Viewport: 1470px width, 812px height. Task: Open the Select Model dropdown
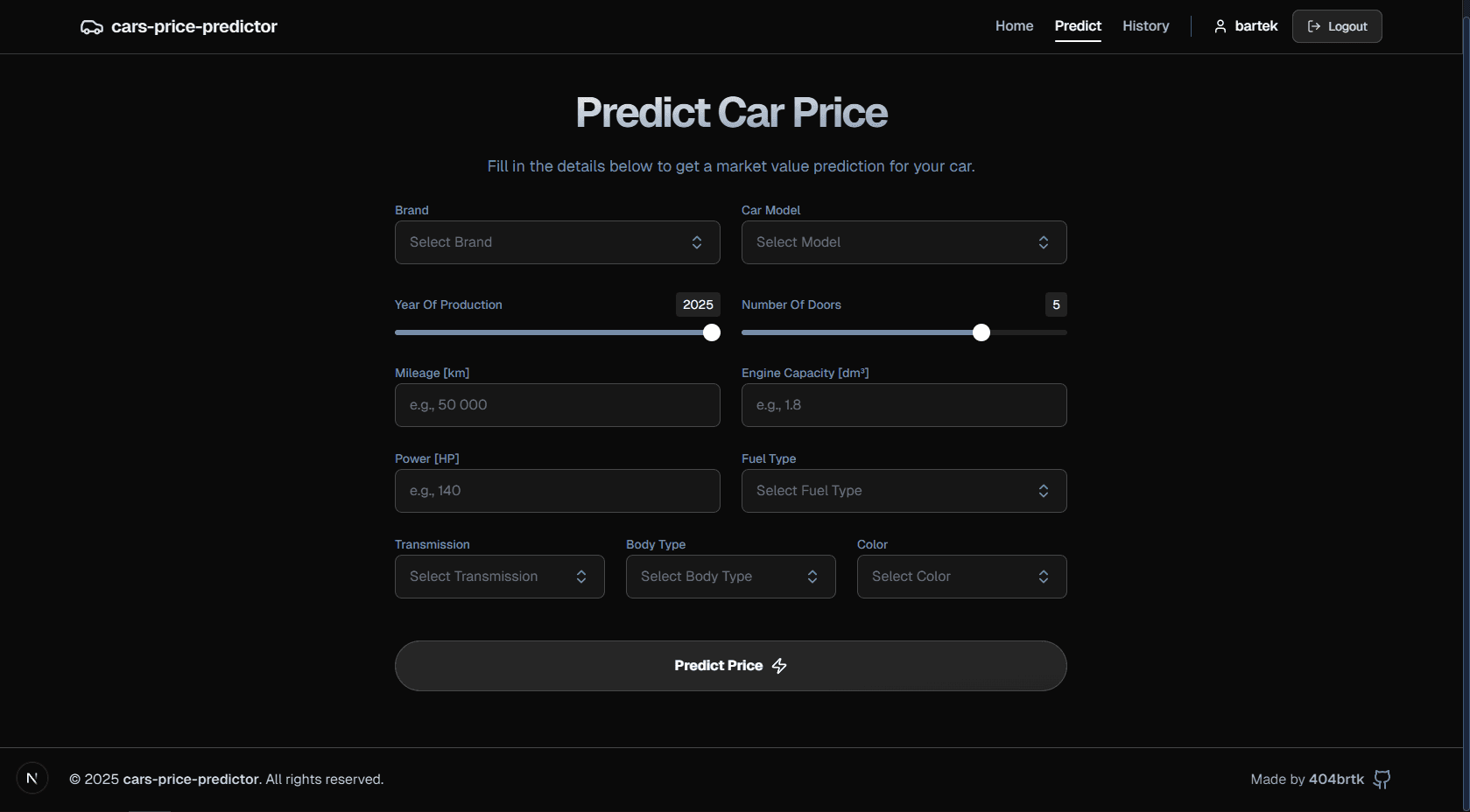coord(903,242)
